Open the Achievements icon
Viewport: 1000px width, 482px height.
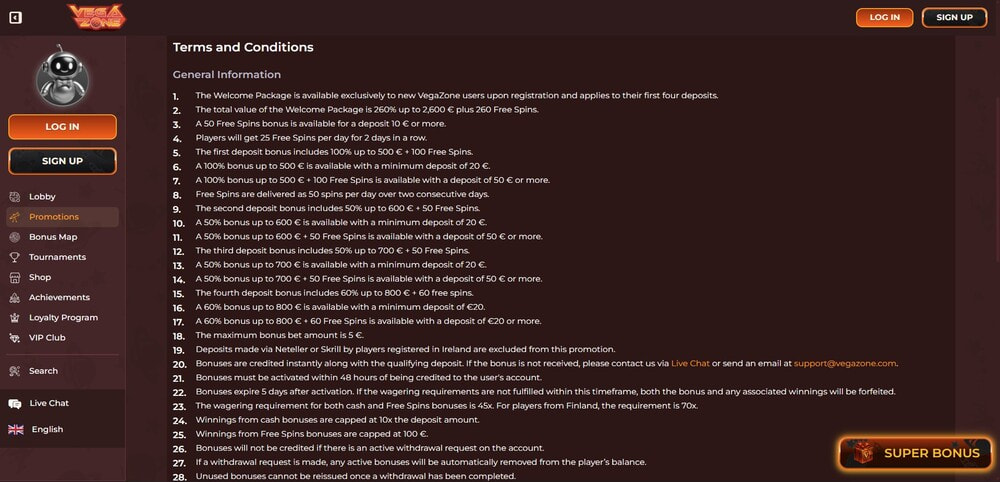click(x=15, y=298)
